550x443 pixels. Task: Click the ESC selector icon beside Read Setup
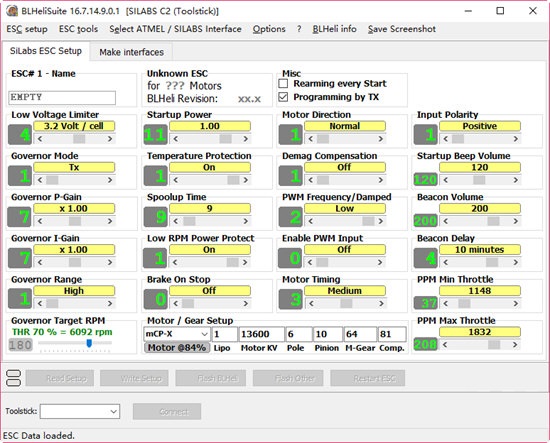coord(13,378)
